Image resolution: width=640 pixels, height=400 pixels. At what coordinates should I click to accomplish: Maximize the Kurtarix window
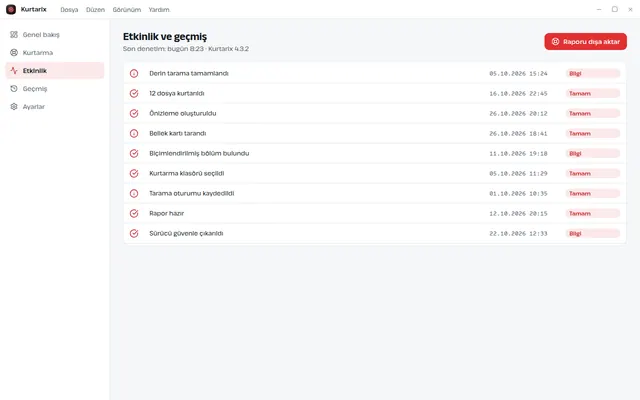(614, 9)
